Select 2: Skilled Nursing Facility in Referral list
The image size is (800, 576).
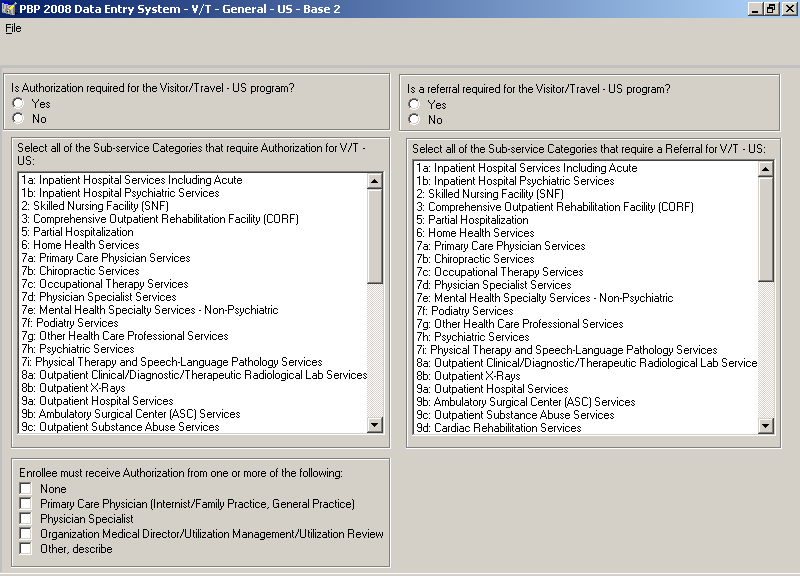click(586, 194)
